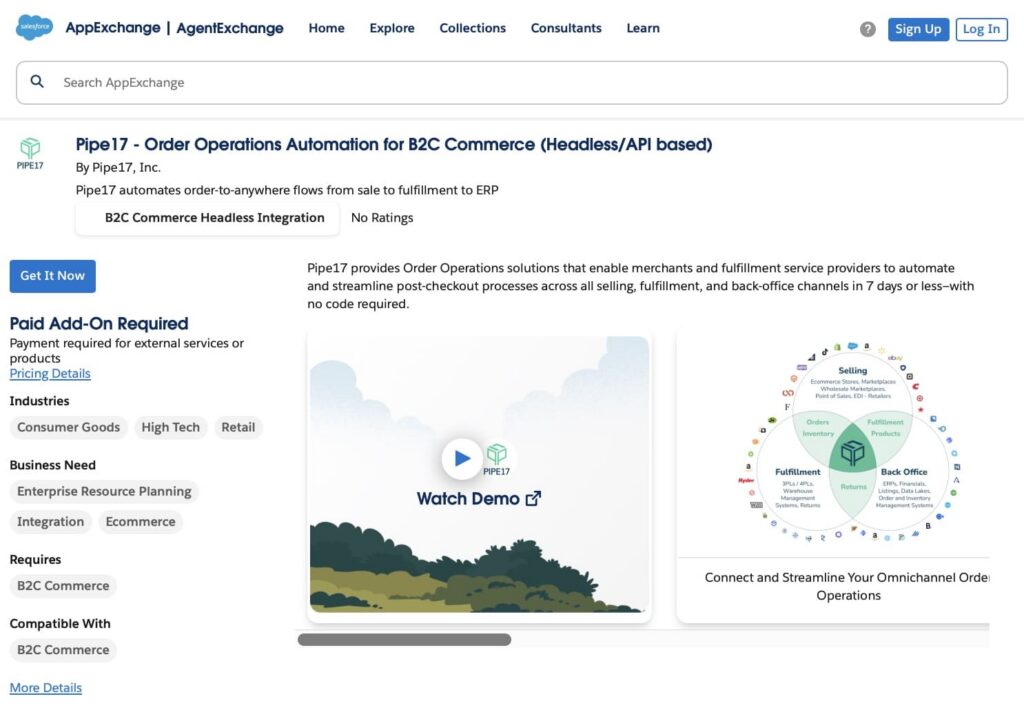The width and height of the screenshot is (1024, 710).
Task: Expand More Details in the sidebar
Action: [x=45, y=687]
